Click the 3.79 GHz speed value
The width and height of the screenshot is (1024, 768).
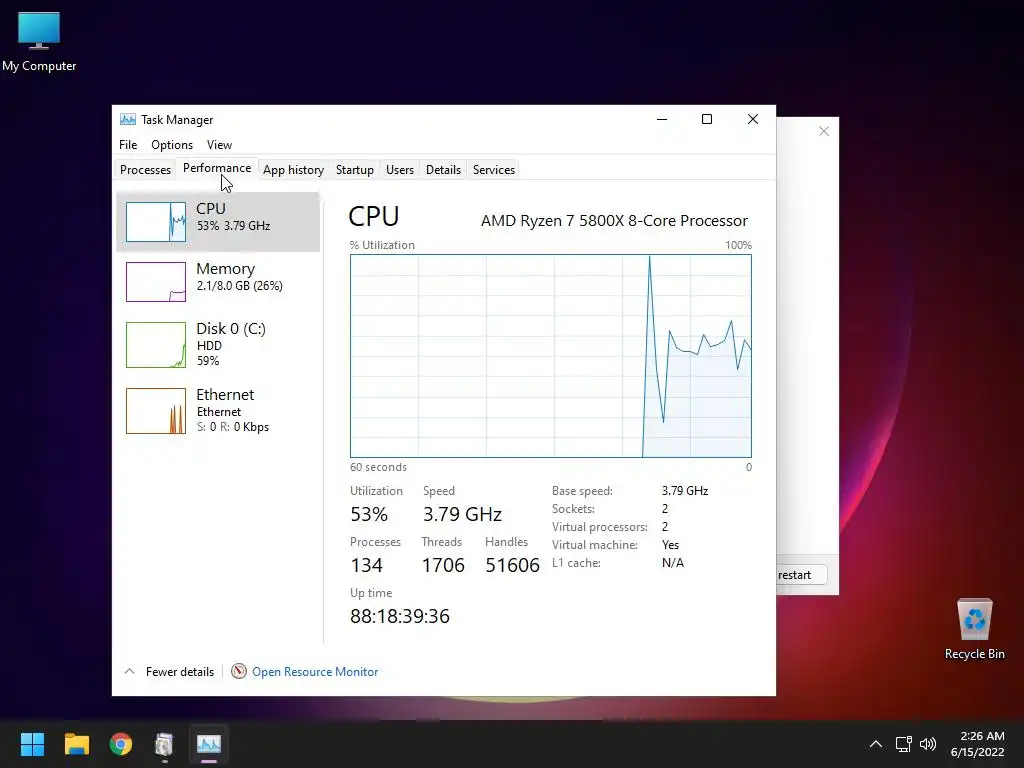pos(462,515)
